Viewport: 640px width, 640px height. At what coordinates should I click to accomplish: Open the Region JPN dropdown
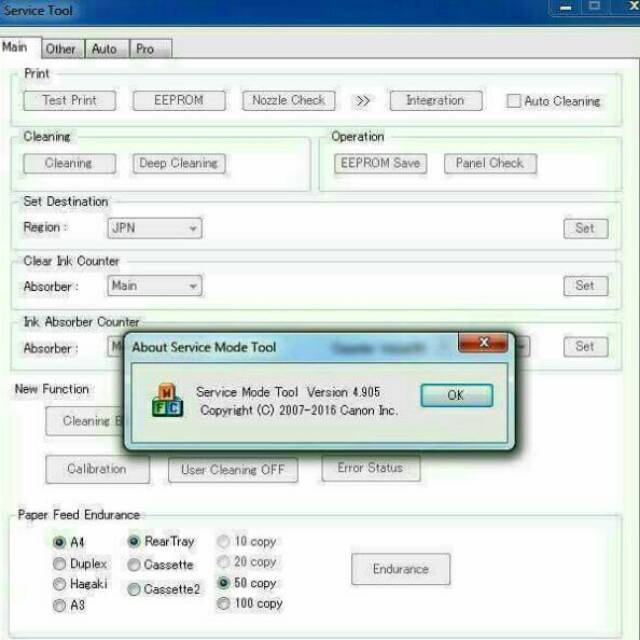(x=154, y=228)
